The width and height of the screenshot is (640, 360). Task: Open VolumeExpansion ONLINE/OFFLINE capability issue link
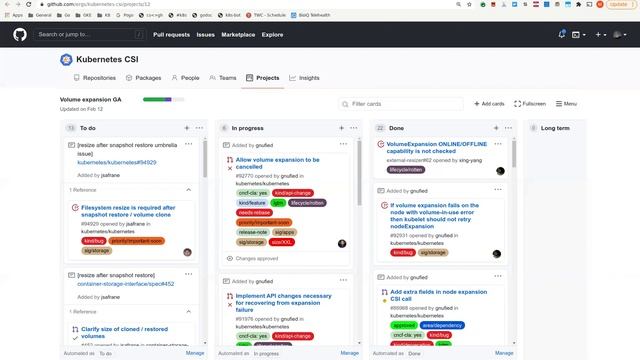click(x=437, y=147)
